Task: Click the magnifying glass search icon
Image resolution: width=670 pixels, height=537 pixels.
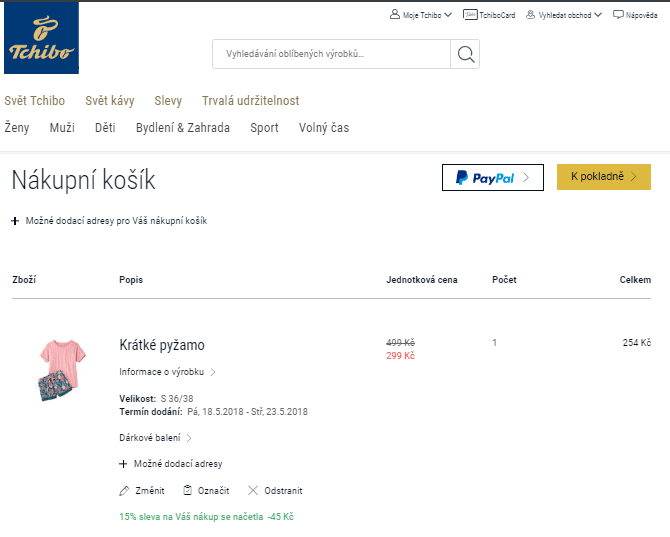Action: click(465, 54)
